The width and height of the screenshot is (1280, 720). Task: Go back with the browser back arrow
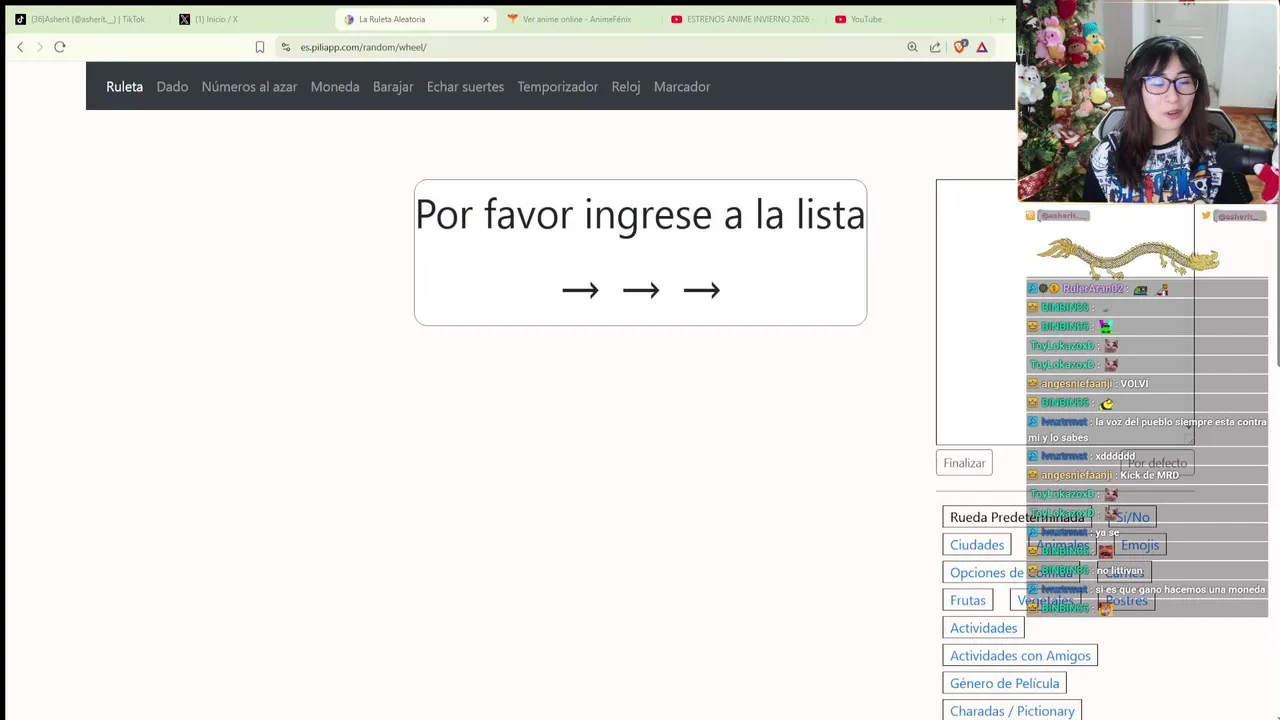coord(20,47)
